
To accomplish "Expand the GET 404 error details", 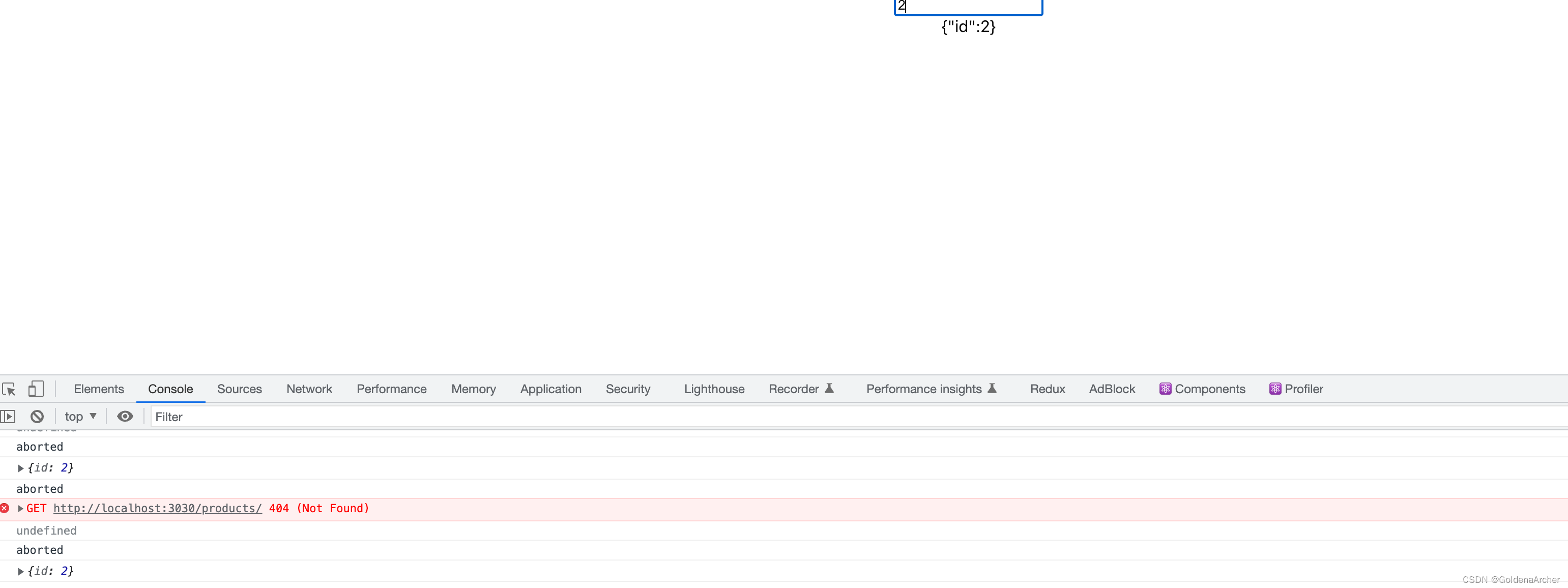I will pos(21,509).
